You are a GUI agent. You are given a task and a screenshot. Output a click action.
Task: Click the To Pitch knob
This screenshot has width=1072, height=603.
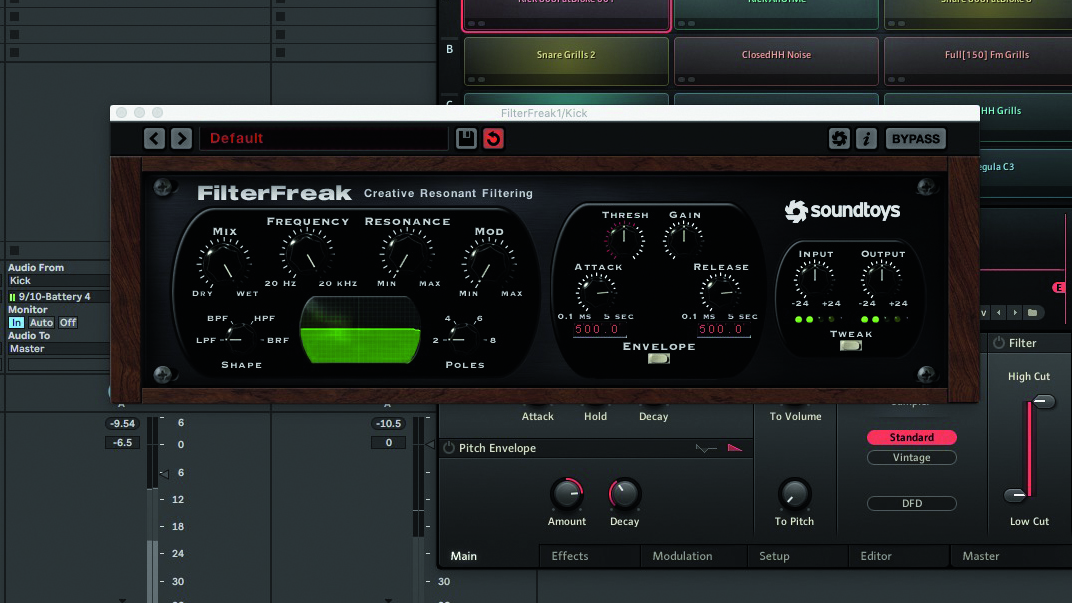point(794,494)
